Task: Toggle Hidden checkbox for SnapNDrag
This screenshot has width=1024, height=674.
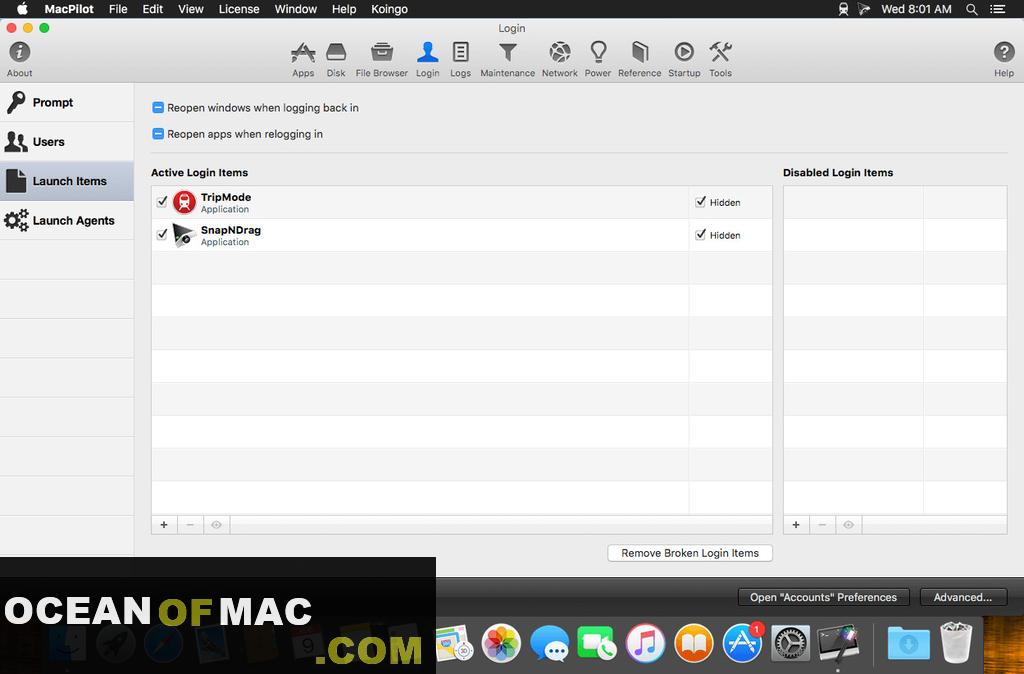Action: (x=701, y=234)
